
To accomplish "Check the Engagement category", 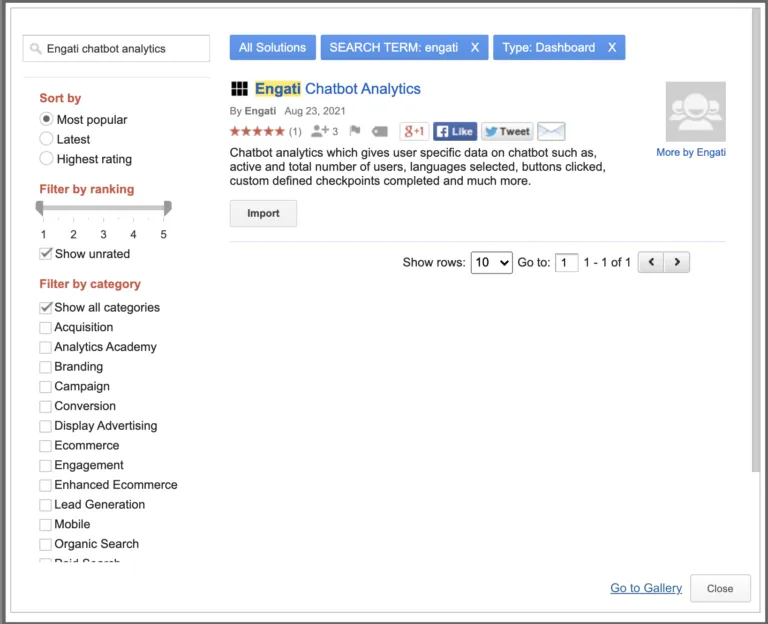I will coord(45,465).
